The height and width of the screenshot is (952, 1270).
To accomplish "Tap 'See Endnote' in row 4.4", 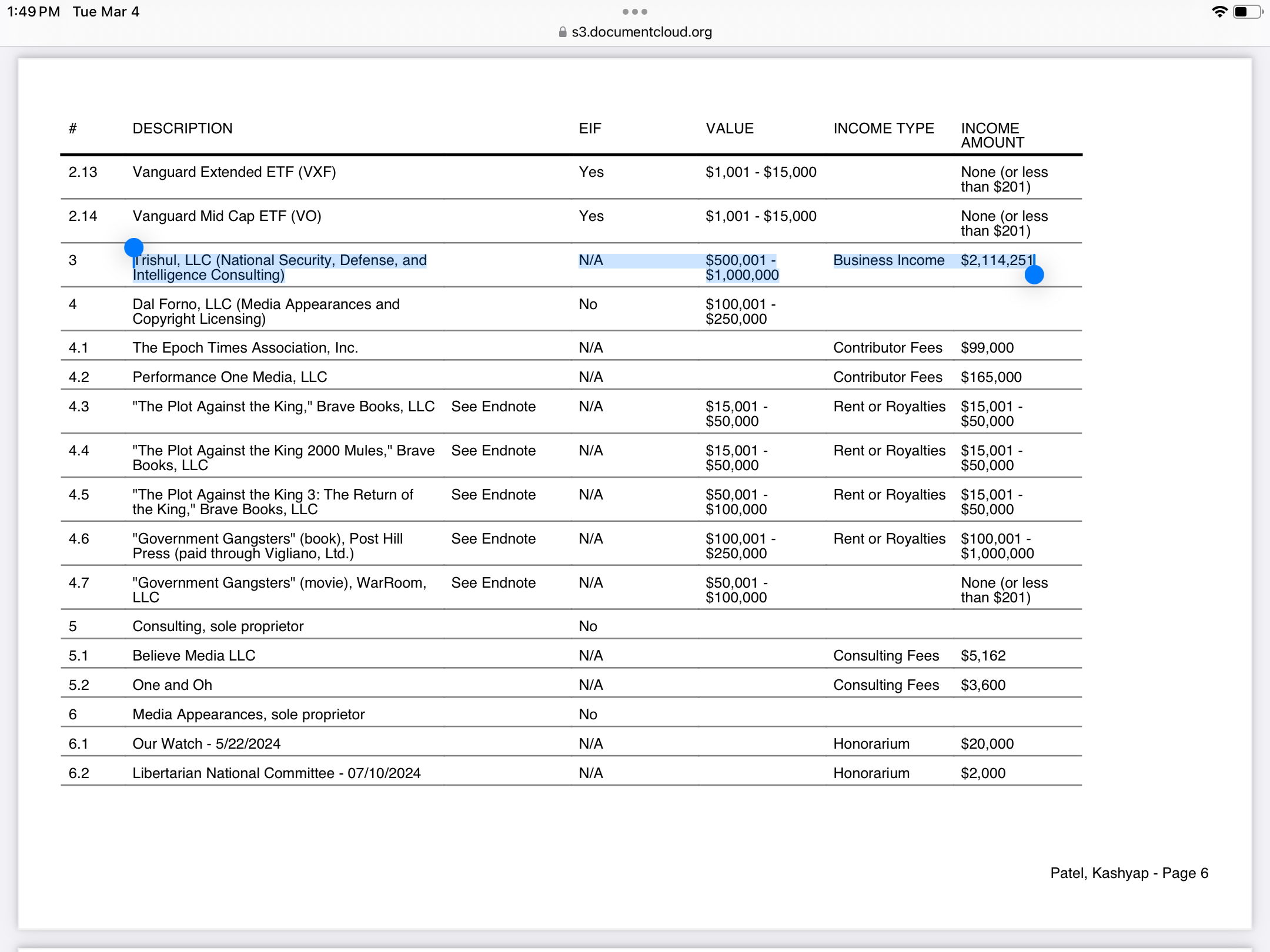I will 493,451.
